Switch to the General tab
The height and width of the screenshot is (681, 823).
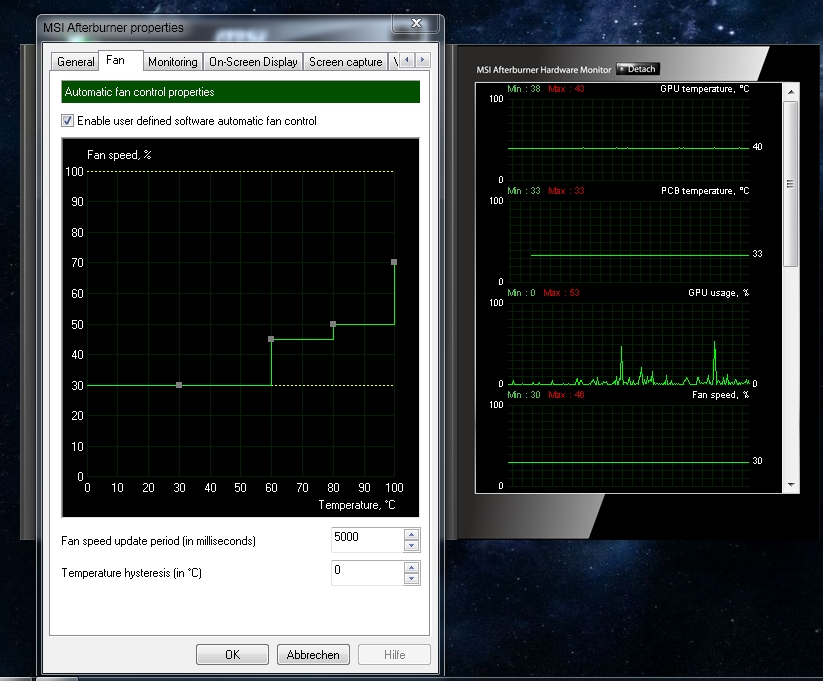click(x=75, y=62)
